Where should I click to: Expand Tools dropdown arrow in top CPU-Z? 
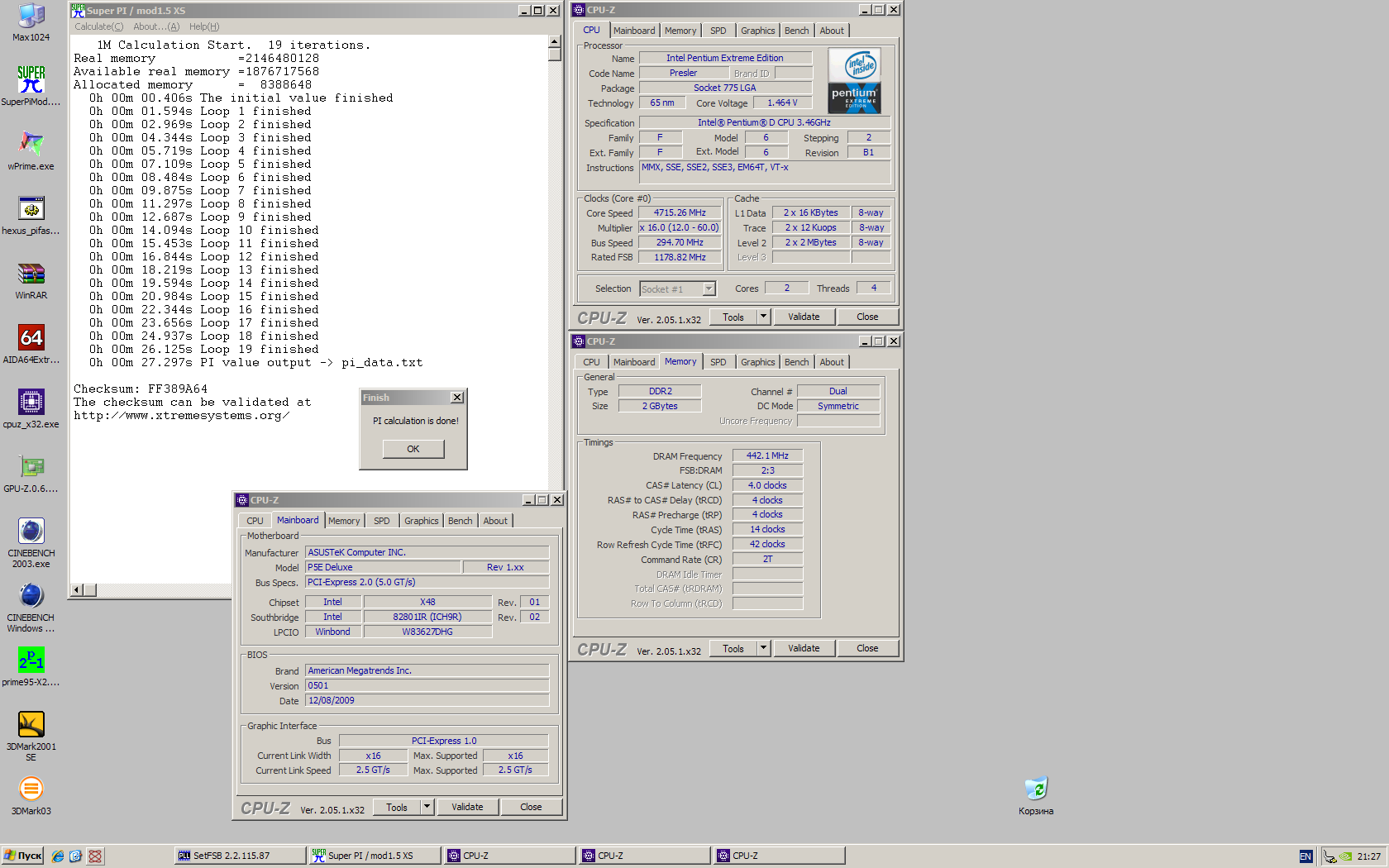764,317
